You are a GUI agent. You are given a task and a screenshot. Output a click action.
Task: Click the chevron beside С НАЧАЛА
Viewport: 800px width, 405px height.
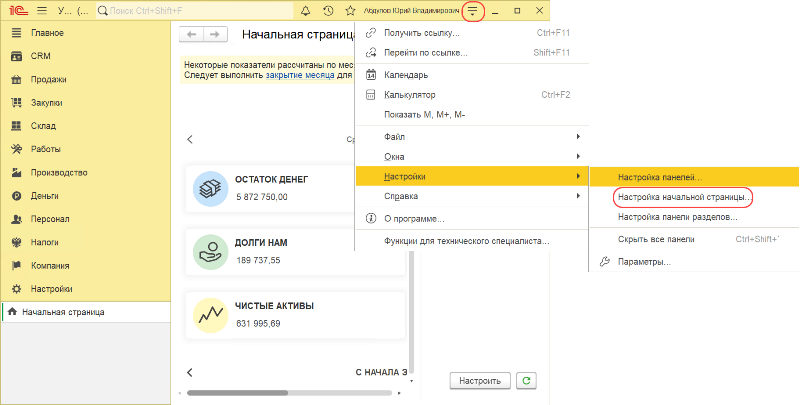point(190,372)
